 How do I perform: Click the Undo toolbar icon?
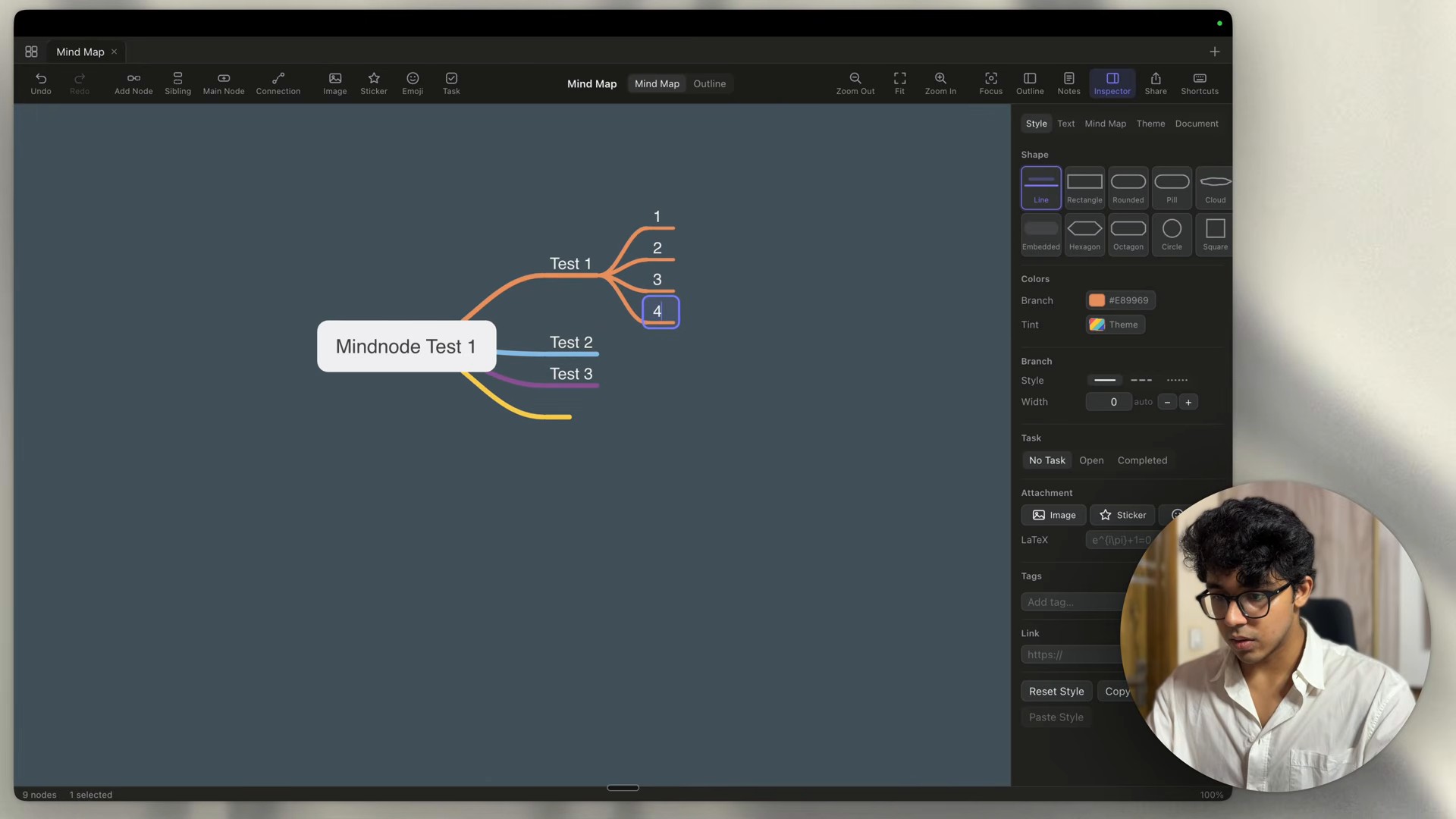click(x=41, y=83)
